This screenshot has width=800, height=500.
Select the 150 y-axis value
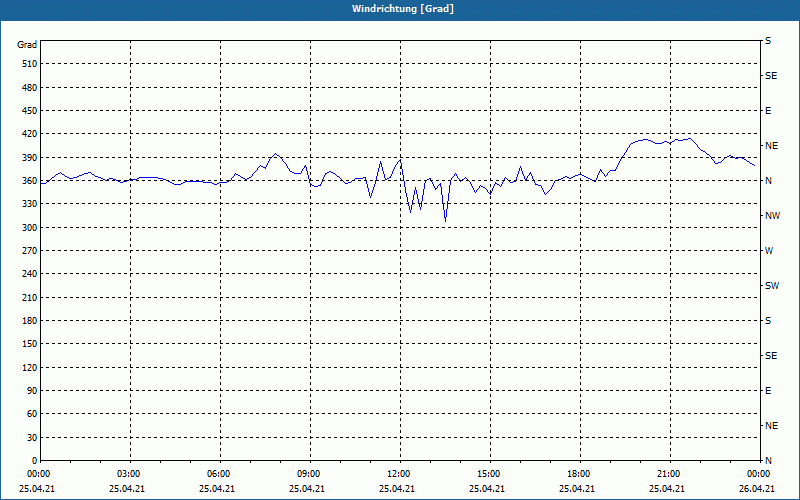[30, 344]
